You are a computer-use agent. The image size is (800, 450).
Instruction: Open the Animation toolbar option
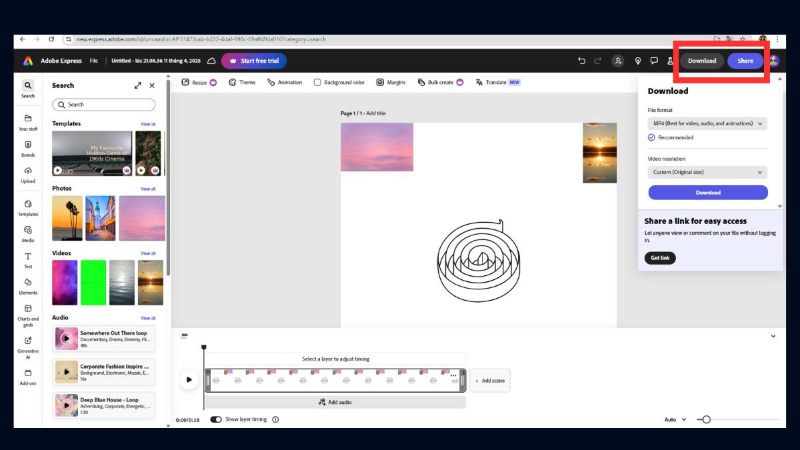[x=285, y=82]
